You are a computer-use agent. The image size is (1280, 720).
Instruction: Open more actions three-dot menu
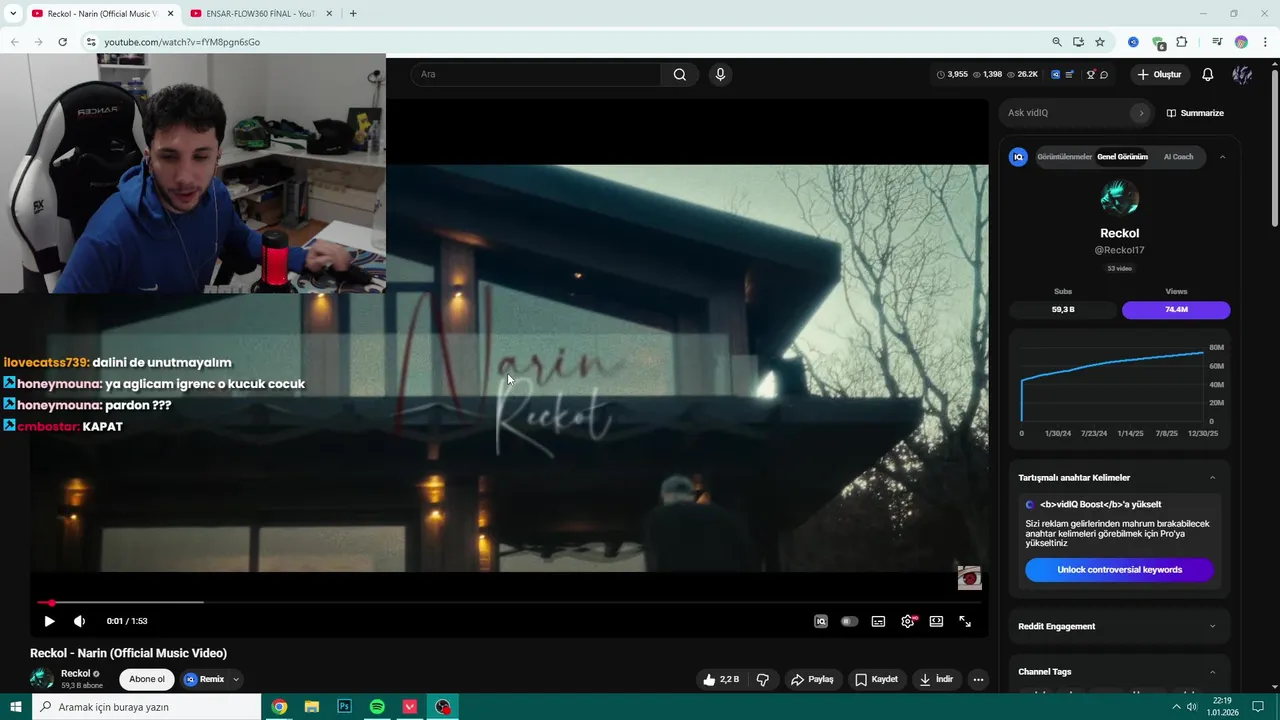(978, 679)
